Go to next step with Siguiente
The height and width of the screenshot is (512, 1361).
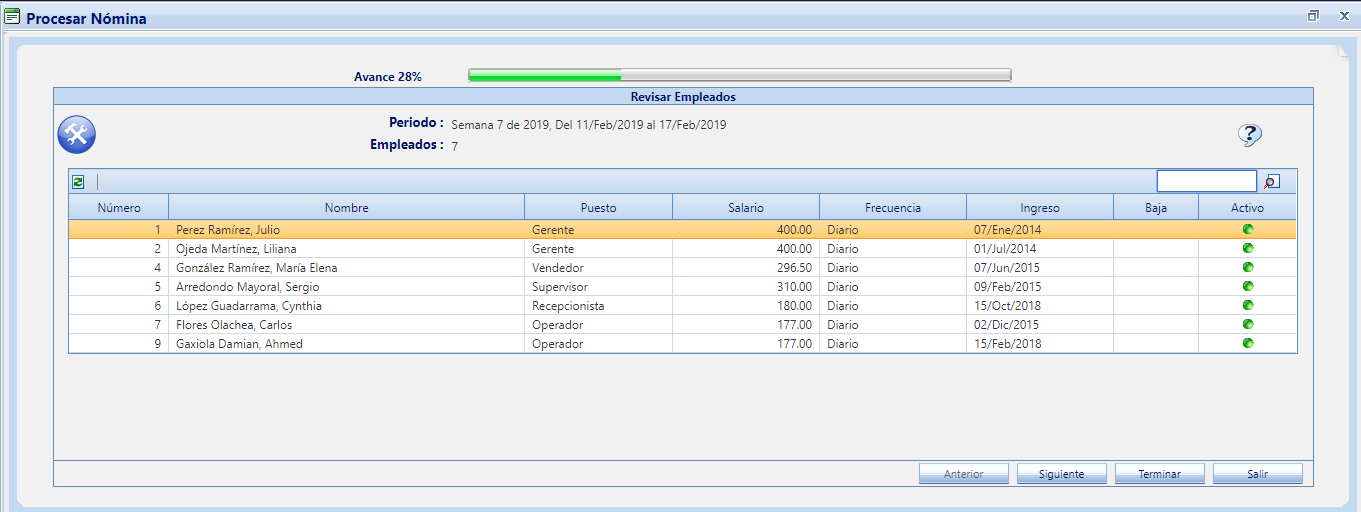click(x=1062, y=474)
